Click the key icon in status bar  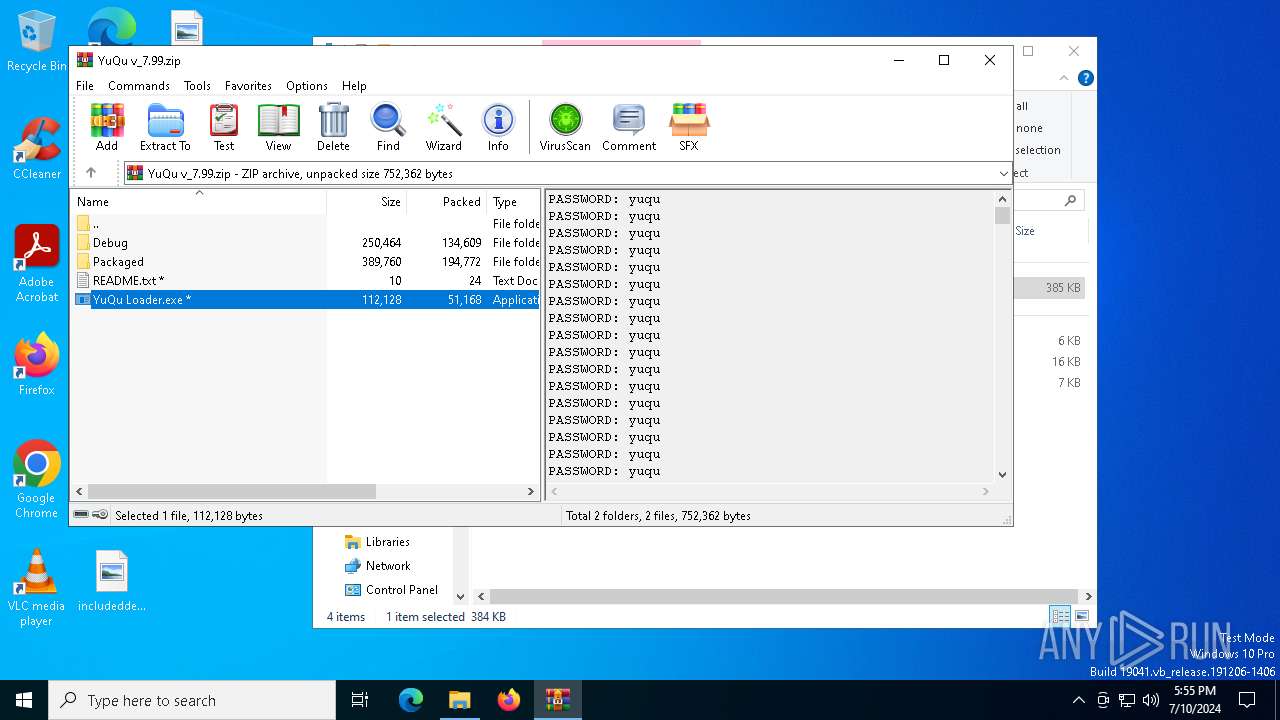(x=100, y=515)
